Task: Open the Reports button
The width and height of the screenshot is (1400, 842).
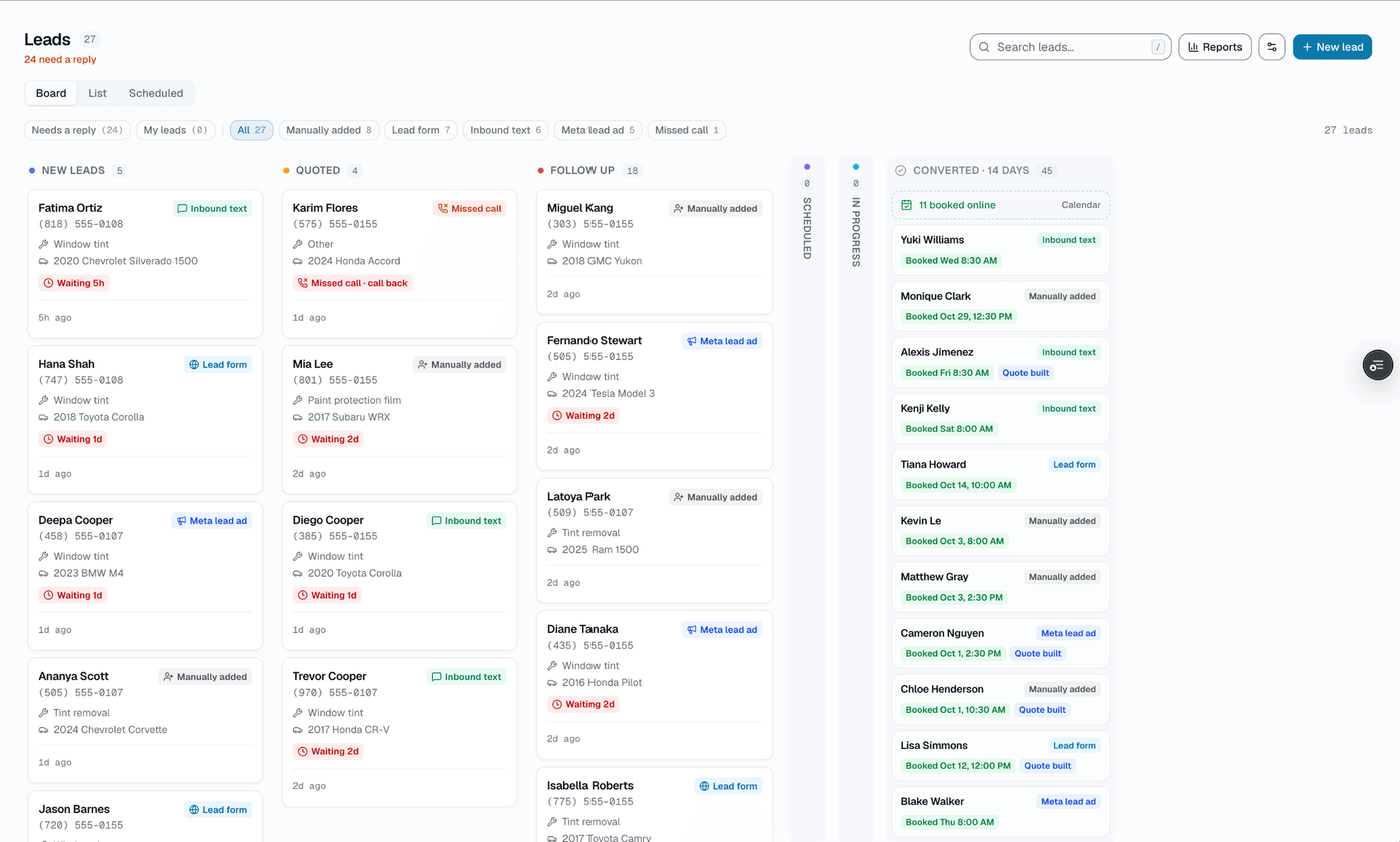Action: 1215,47
